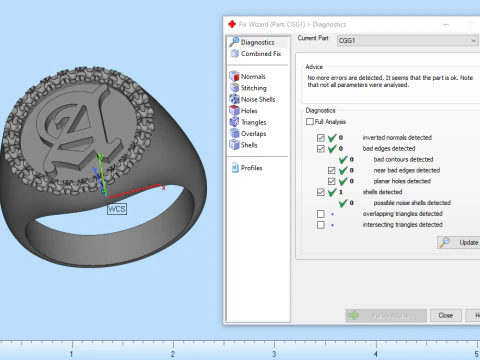Image resolution: width=480 pixels, height=360 pixels.
Task: Open the Normals fix icon
Action: pos(234,76)
